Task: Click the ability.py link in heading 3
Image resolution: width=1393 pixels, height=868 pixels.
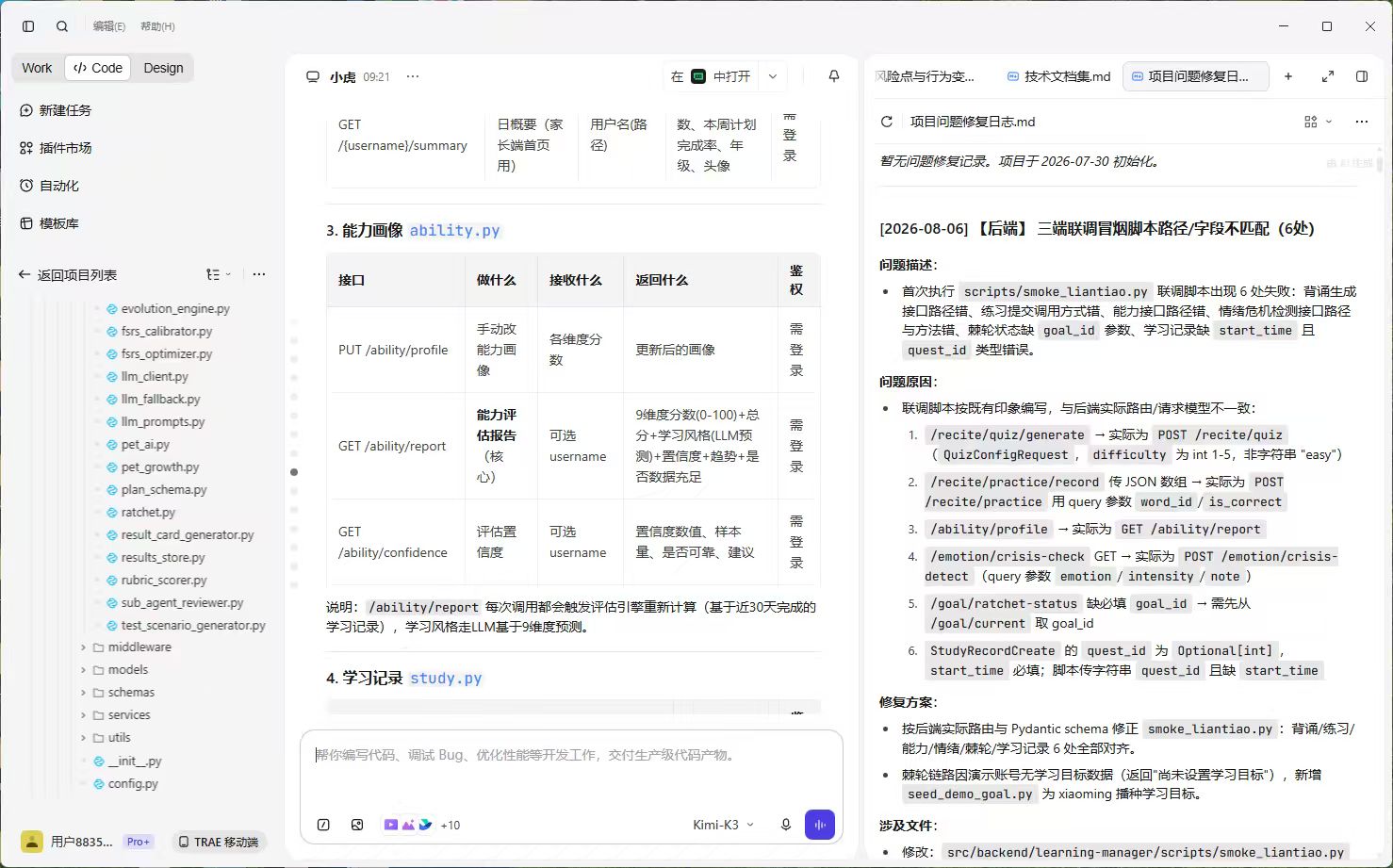Action: (454, 230)
